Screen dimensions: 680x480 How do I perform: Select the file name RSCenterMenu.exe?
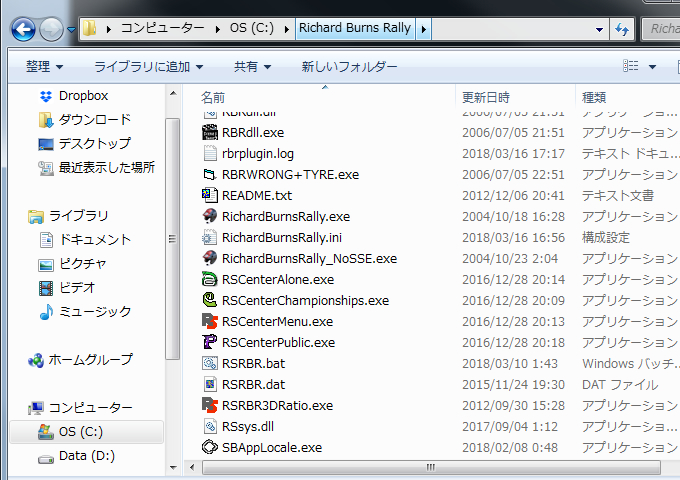click(278, 322)
